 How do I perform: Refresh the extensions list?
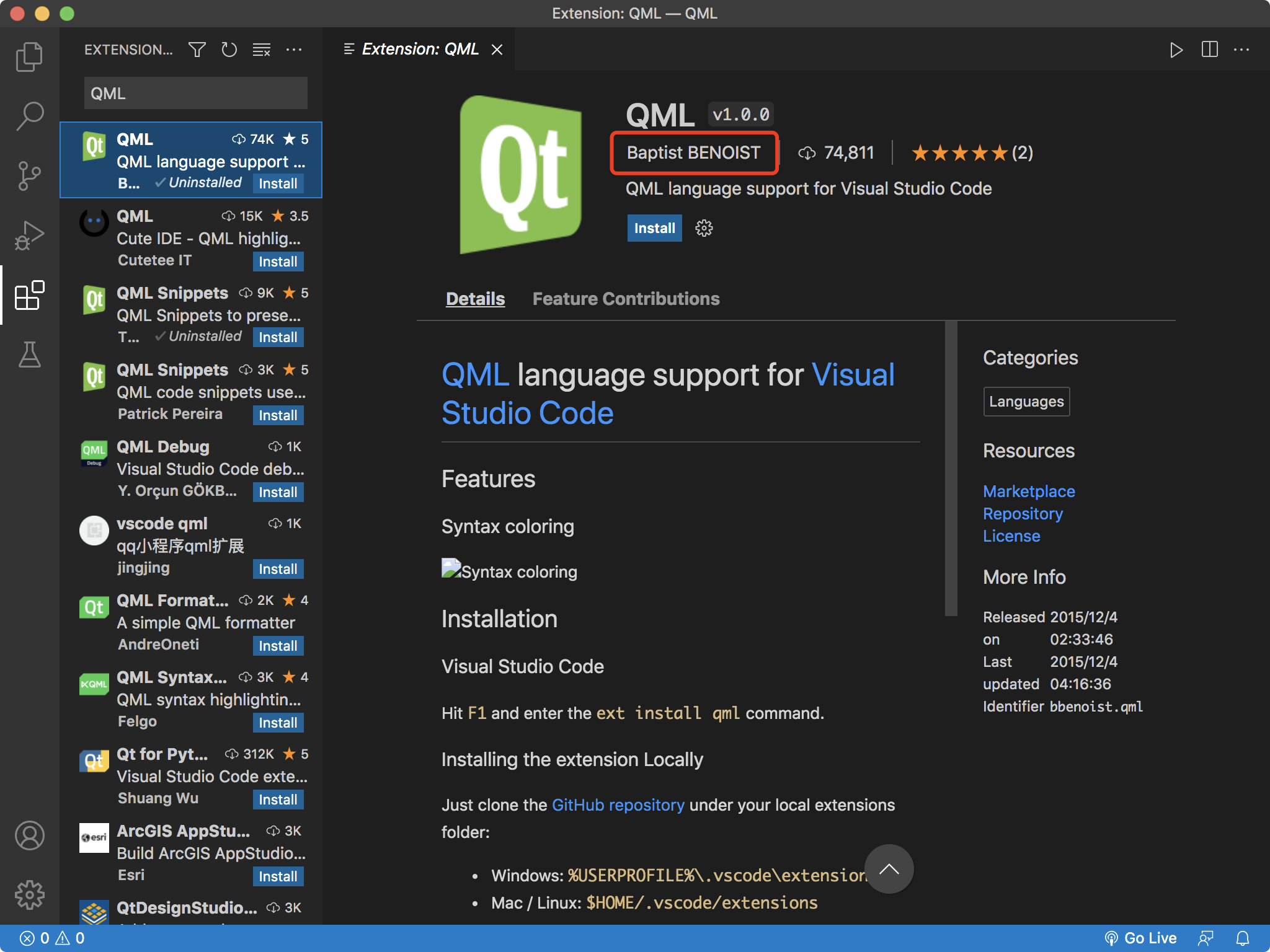(x=229, y=50)
